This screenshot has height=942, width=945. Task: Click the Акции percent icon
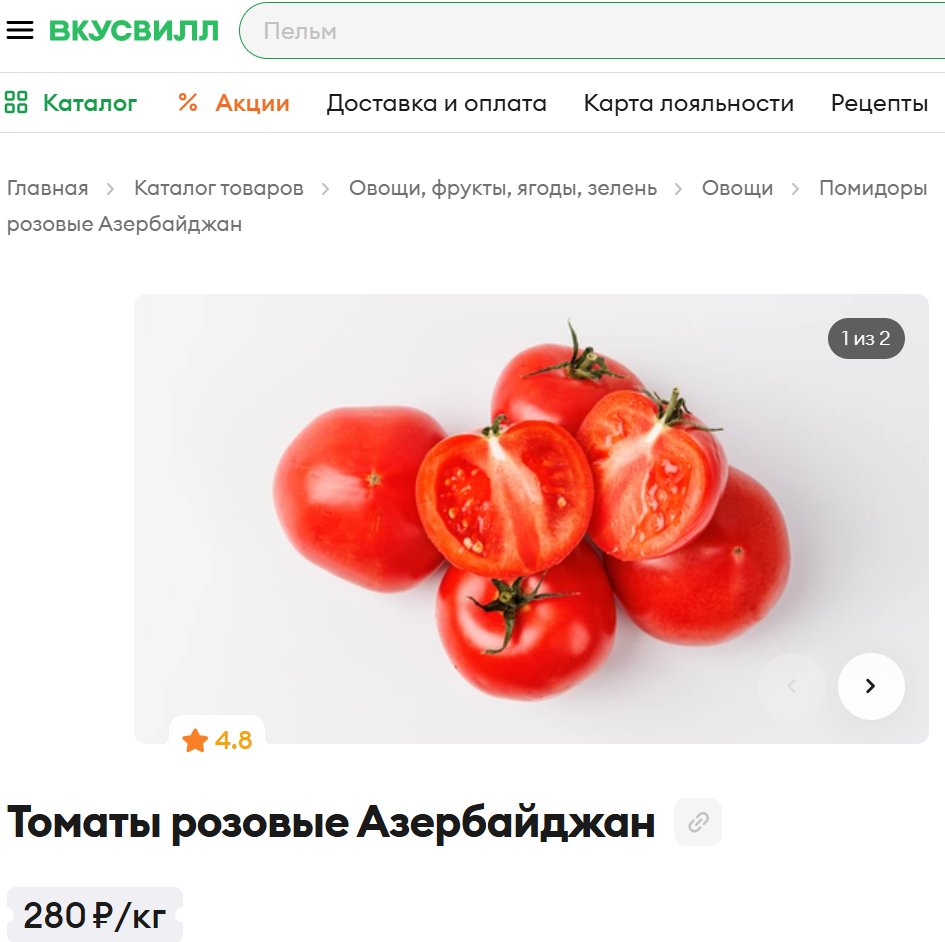click(x=188, y=102)
